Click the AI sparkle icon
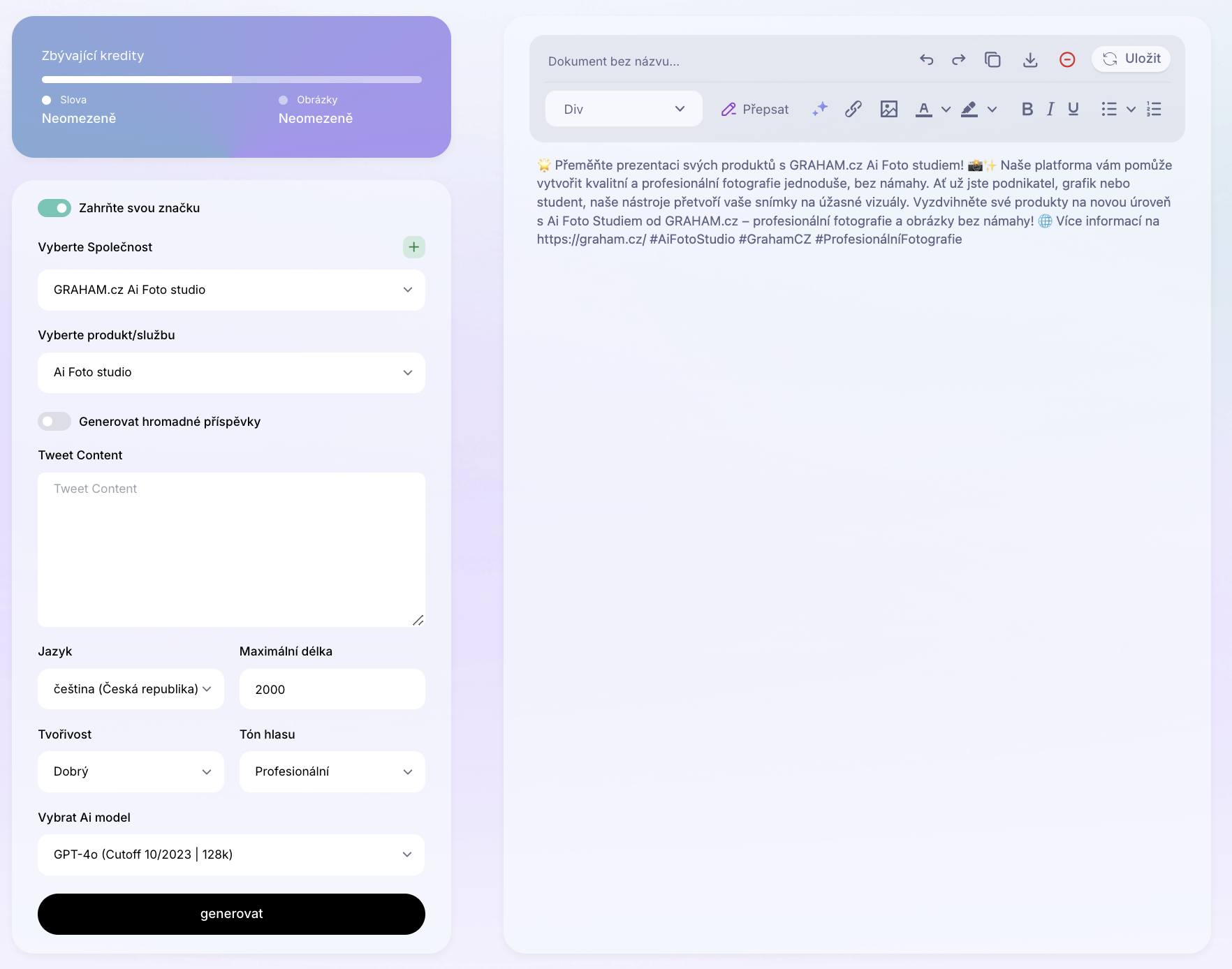This screenshot has width=1232, height=969. (820, 109)
